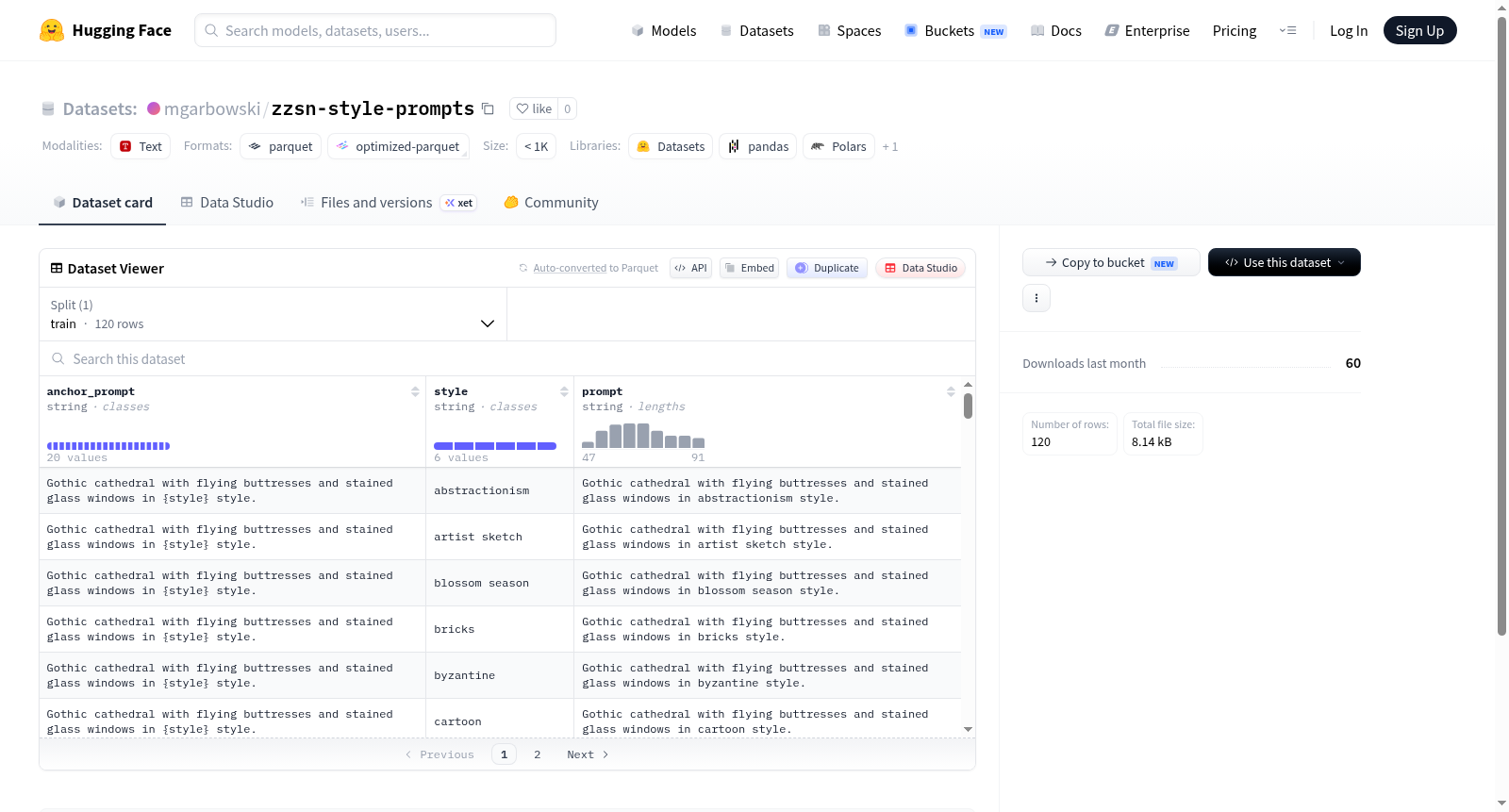Open Spaces in the top navigation

850,30
